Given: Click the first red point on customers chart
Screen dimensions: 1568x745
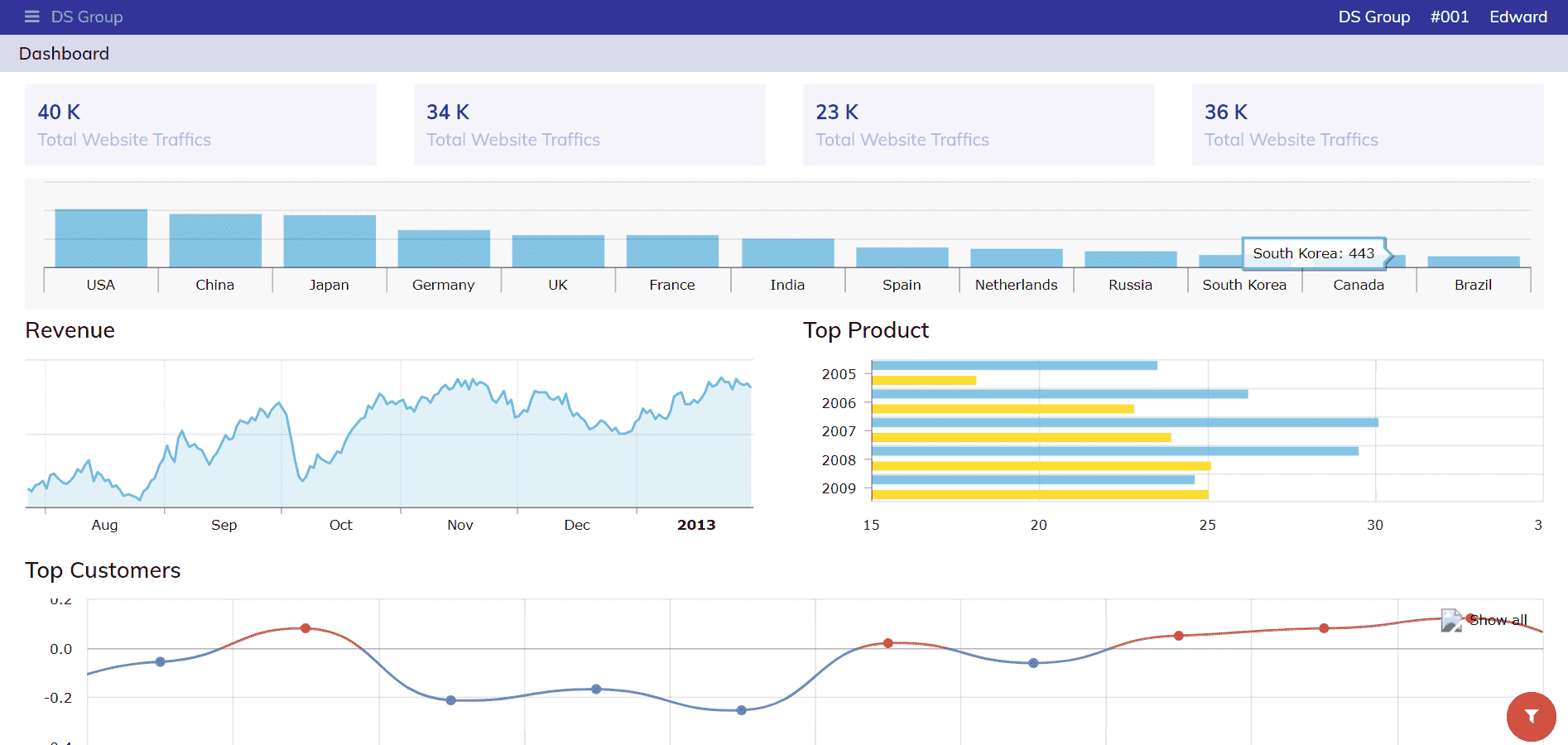Looking at the screenshot, I should [305, 628].
